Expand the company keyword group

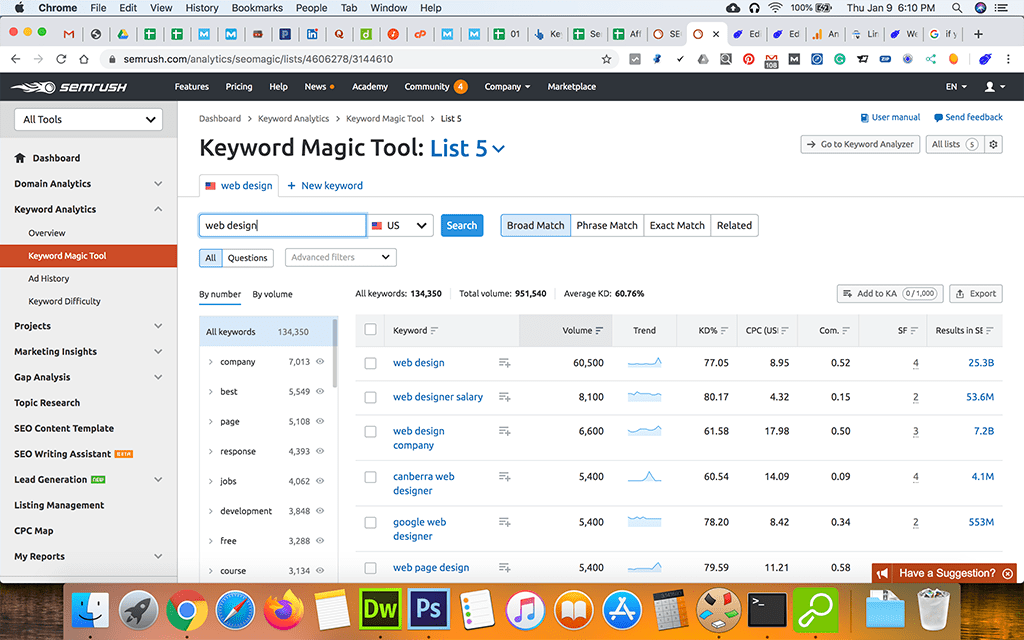[210, 362]
